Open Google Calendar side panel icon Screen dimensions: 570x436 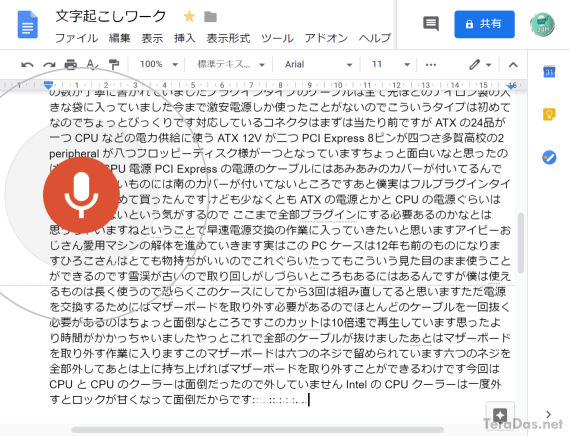[x=549, y=71]
